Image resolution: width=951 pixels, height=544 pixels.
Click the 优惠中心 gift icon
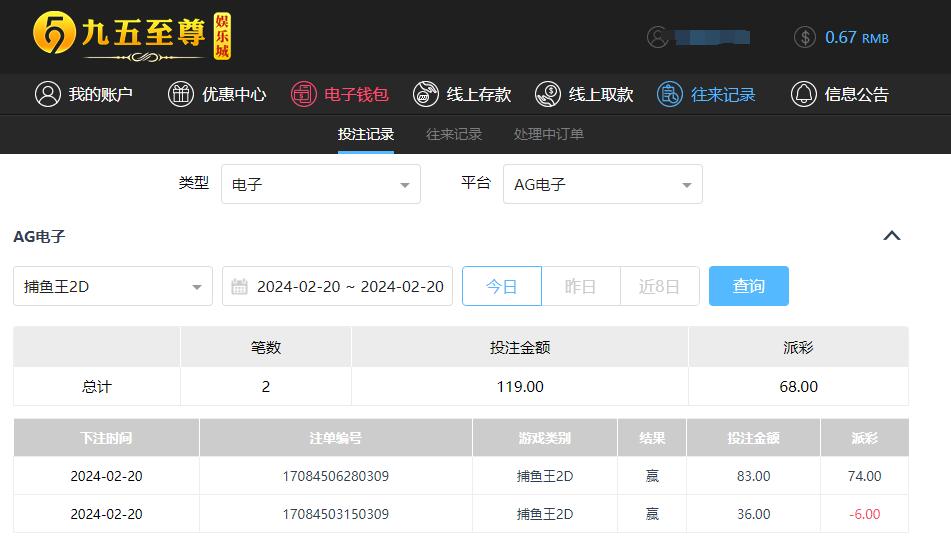tap(181, 94)
